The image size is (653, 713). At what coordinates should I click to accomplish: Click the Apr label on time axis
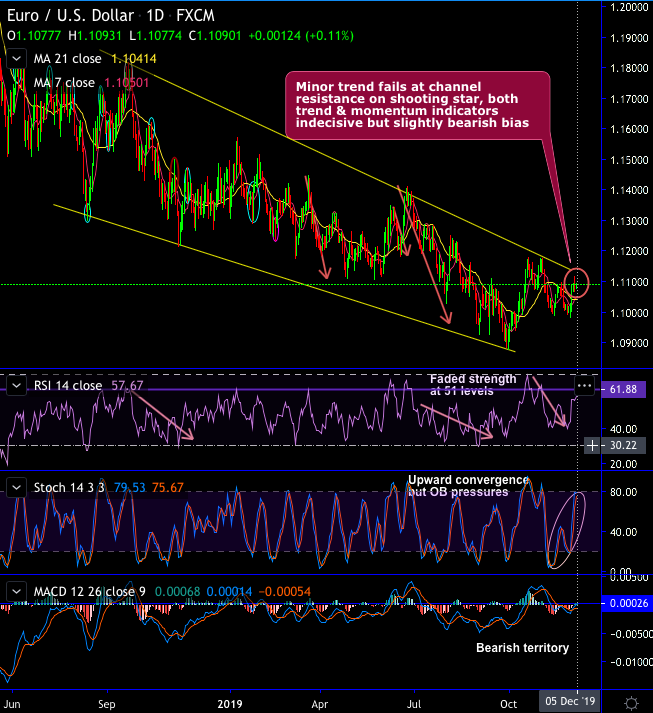320,704
